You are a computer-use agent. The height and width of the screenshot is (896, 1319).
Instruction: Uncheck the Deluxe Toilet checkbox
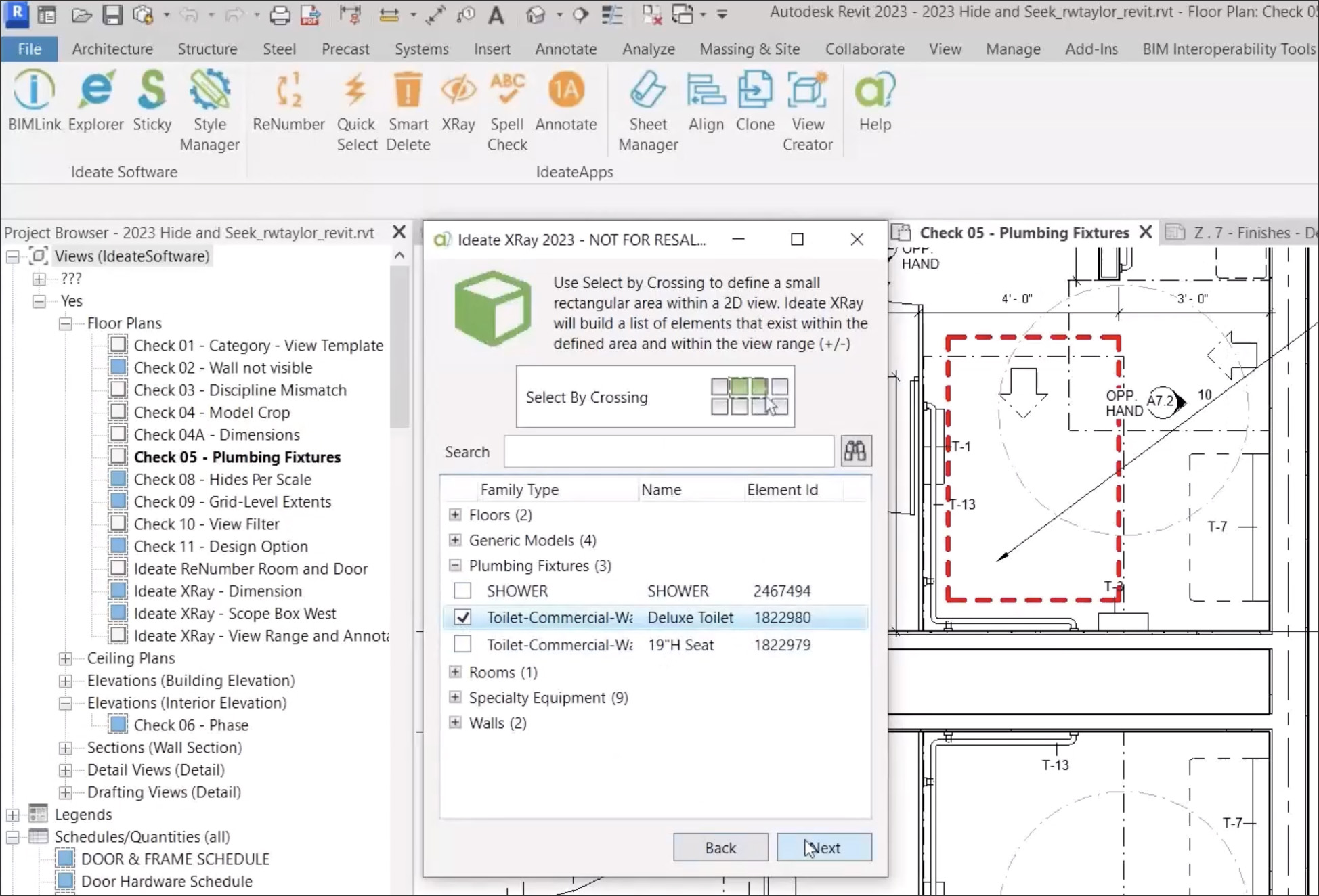[462, 617]
